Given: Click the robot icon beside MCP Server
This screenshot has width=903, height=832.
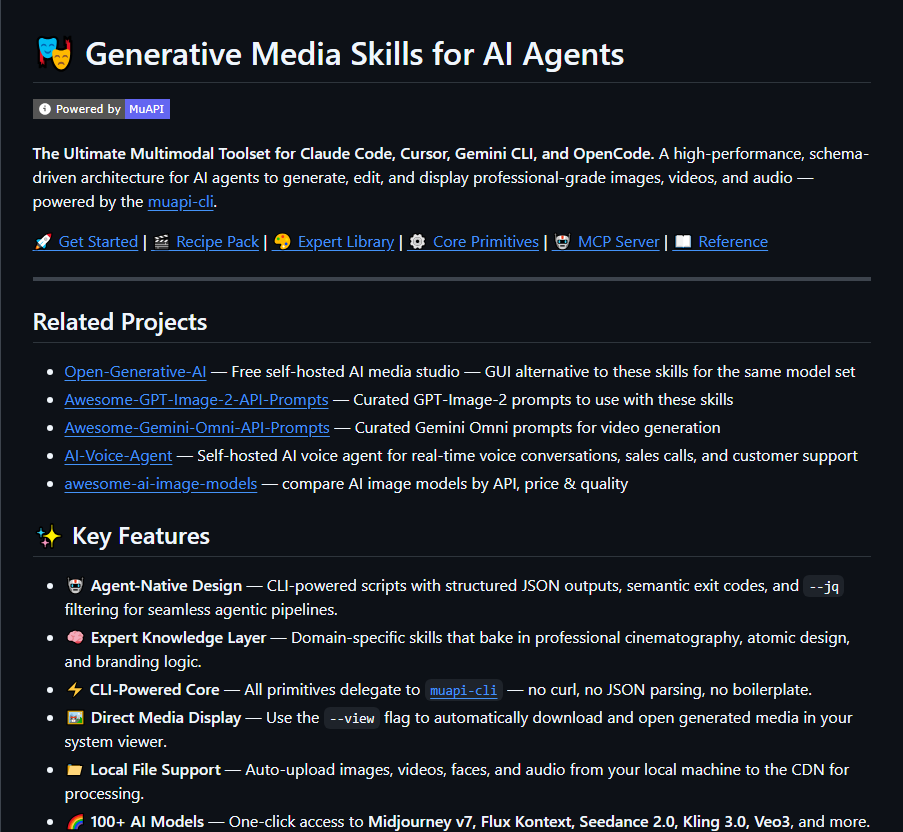Looking at the screenshot, I should tap(563, 242).
